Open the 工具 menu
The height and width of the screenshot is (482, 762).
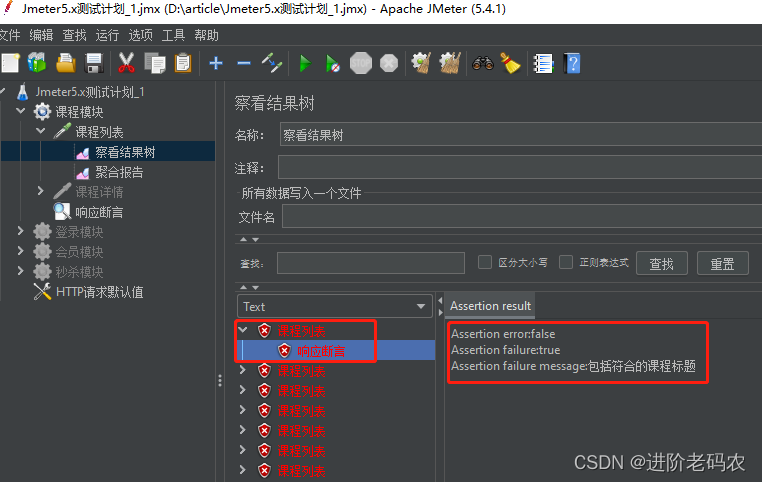(173, 35)
